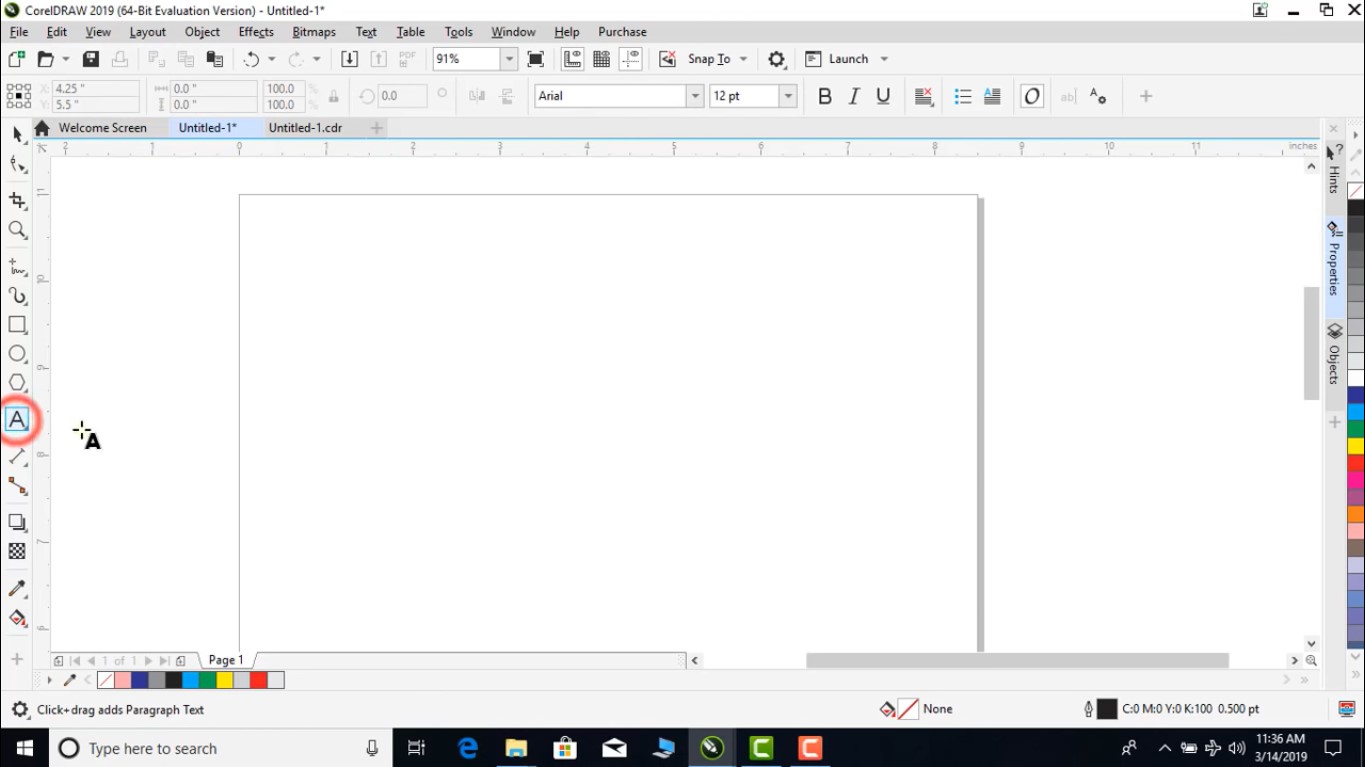1365x767 pixels.
Task: Choose the Rectangle tool
Action: click(16, 324)
